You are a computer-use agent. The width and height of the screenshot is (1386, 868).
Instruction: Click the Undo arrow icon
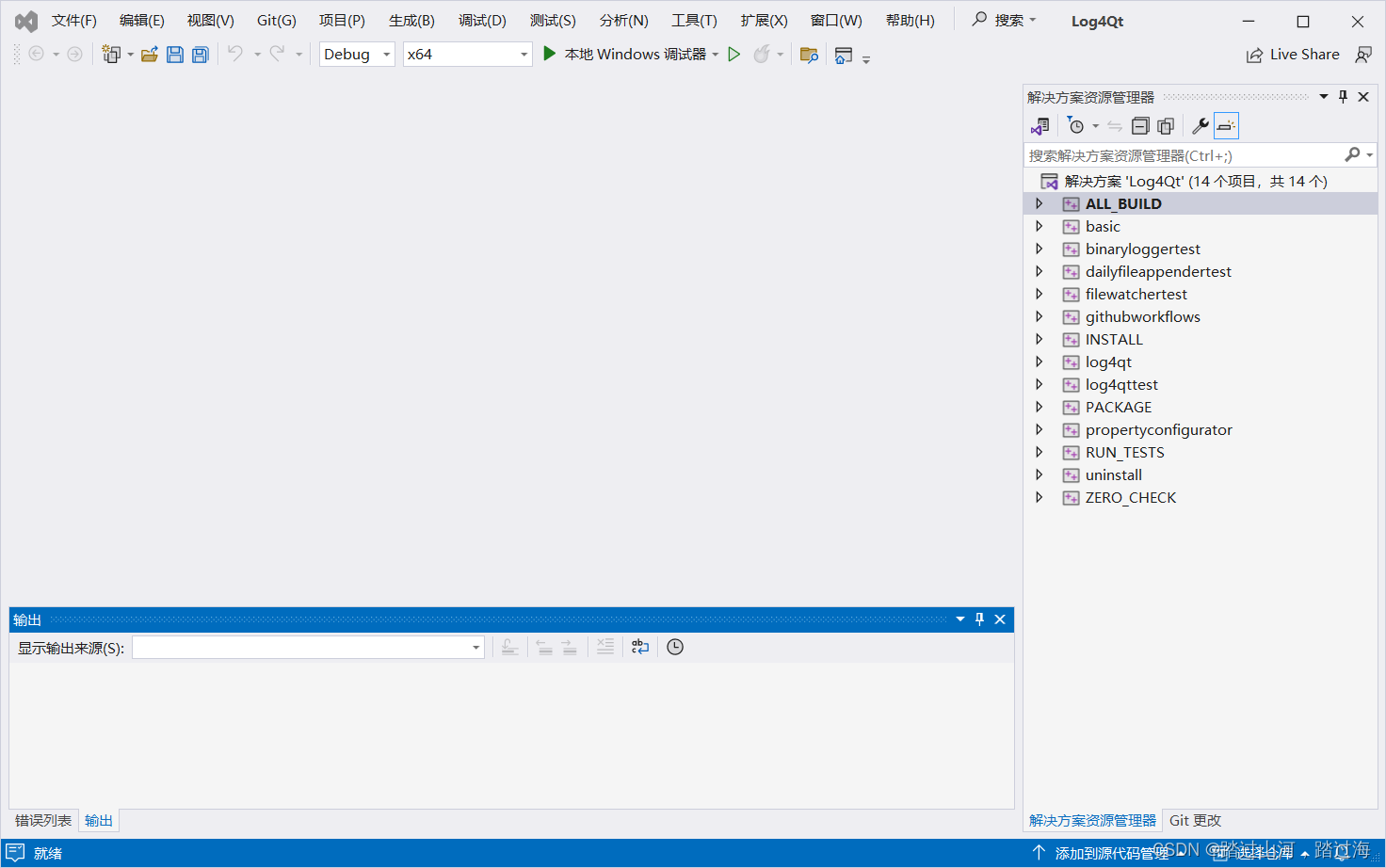[235, 54]
